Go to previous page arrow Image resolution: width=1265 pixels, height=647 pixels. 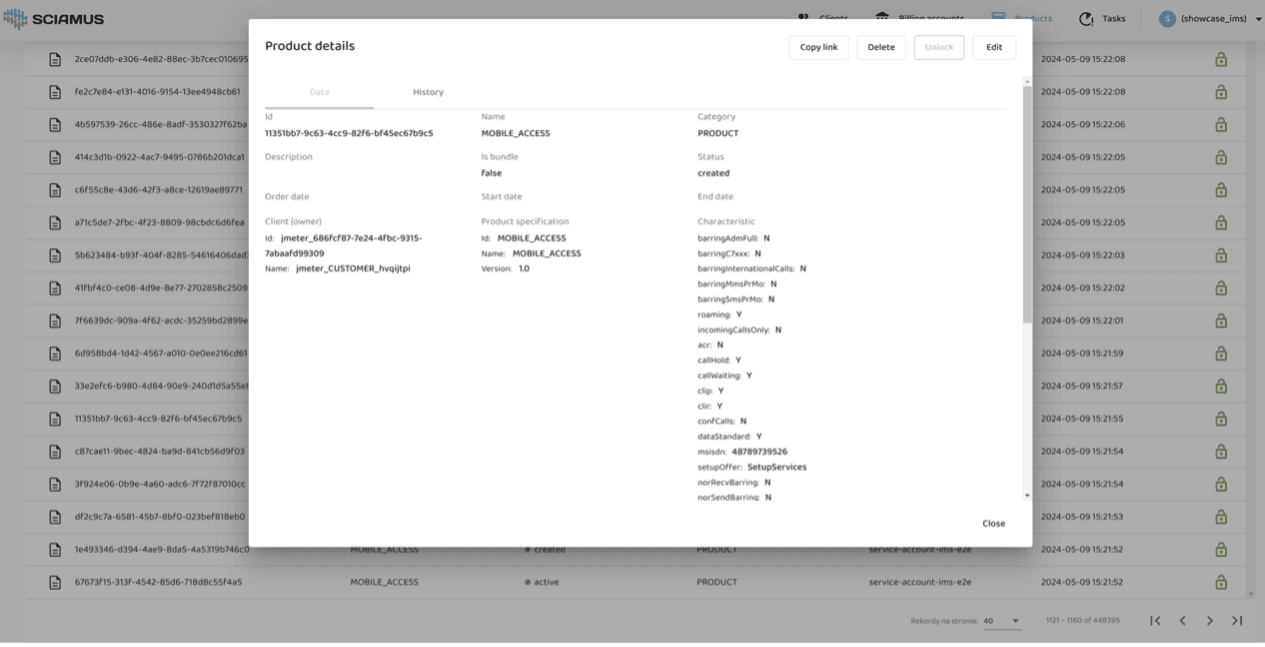[1182, 621]
